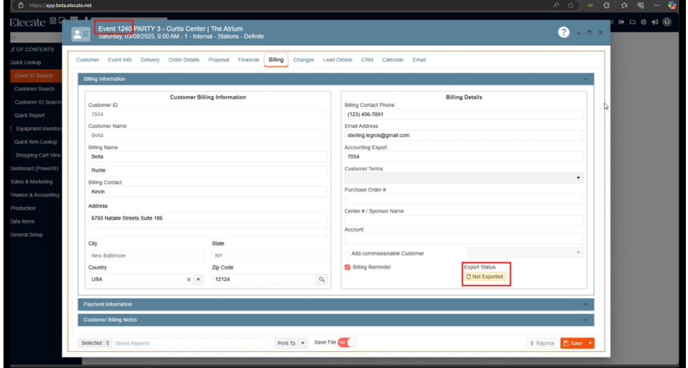This screenshot has height=368, width=688.
Task: Go to the Proposal tab
Action: pyautogui.click(x=219, y=60)
